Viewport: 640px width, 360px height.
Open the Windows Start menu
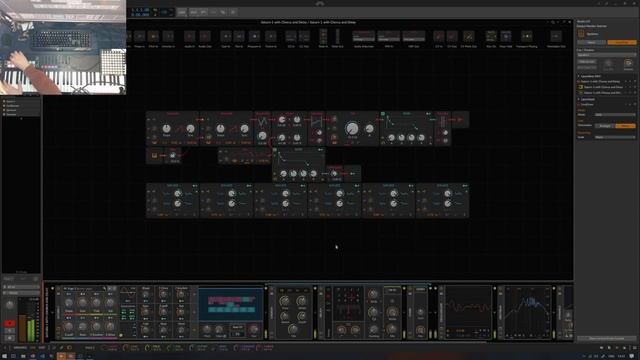click(x=4, y=356)
